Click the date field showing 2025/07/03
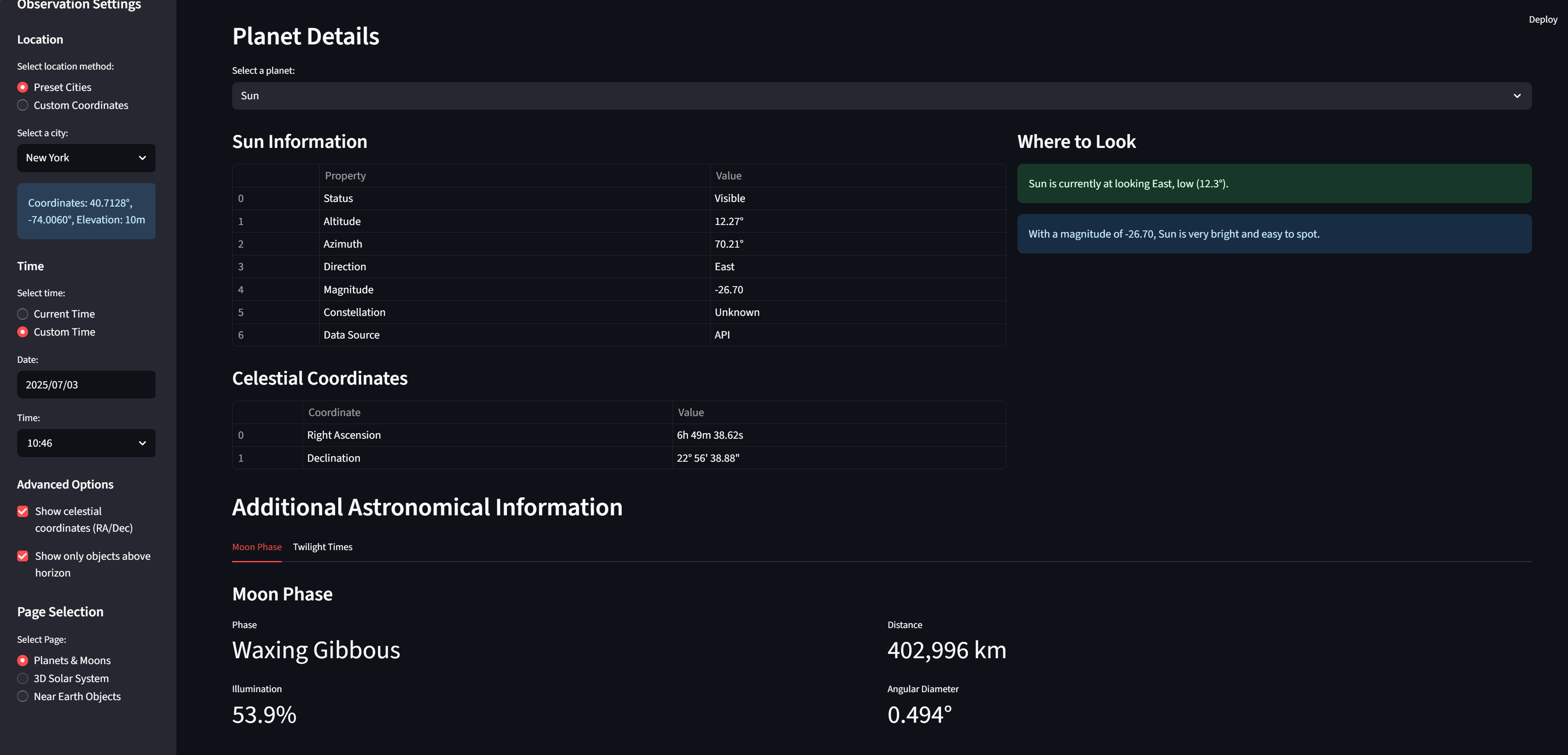Image resolution: width=1568 pixels, height=755 pixels. coord(86,385)
